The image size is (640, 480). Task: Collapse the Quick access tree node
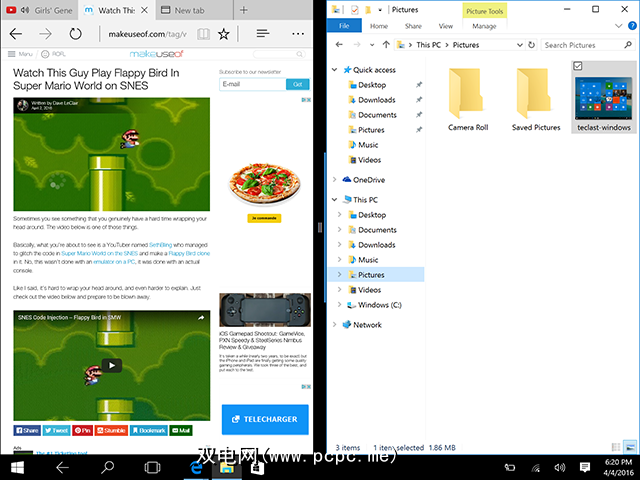click(334, 70)
